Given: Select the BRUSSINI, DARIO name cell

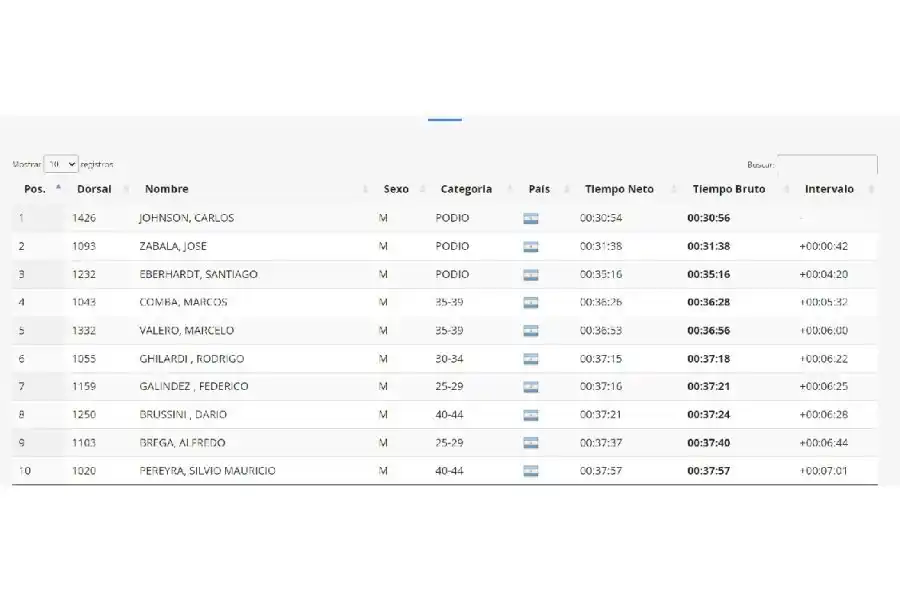Looking at the screenshot, I should [x=183, y=415].
